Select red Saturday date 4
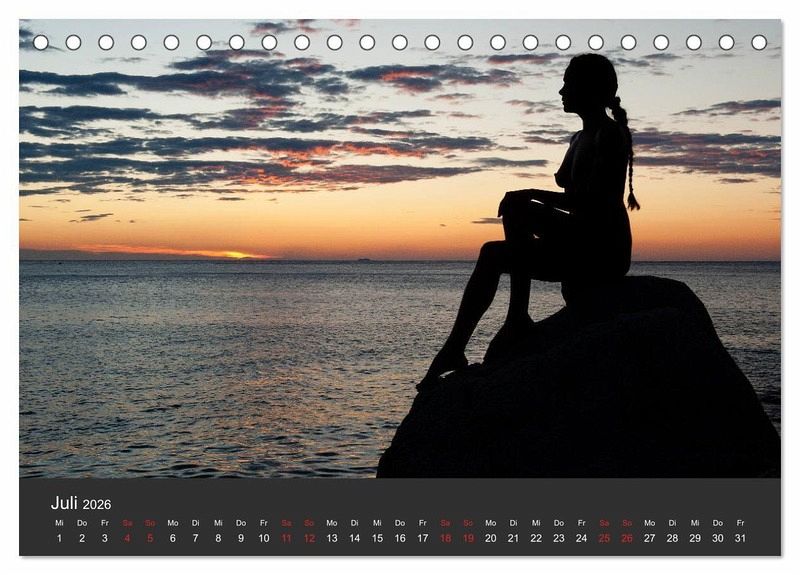800x575 pixels. point(128,538)
